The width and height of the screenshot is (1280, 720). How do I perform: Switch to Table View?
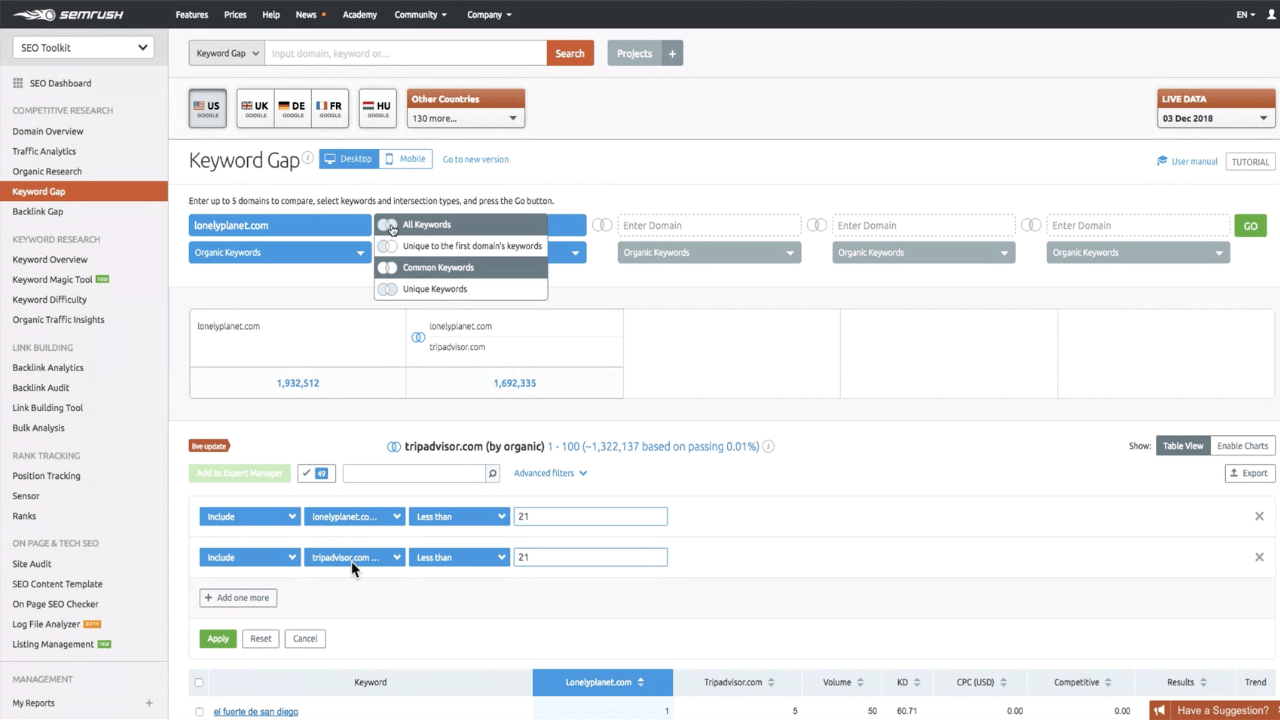(1182, 446)
